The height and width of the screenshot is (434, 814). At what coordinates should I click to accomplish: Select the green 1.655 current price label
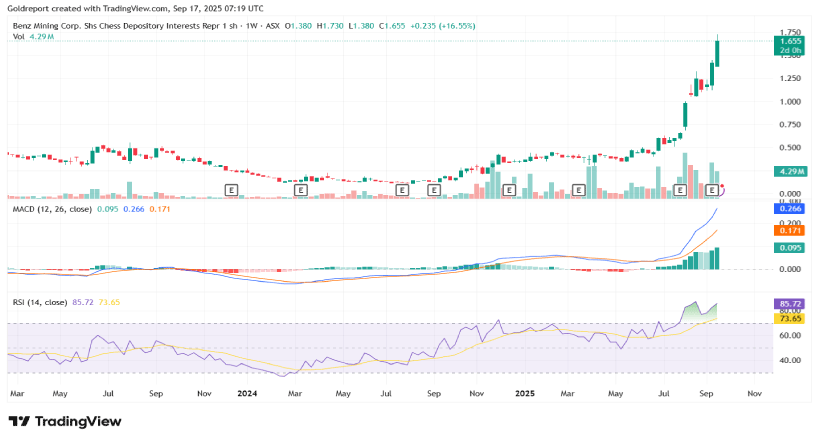pos(790,41)
